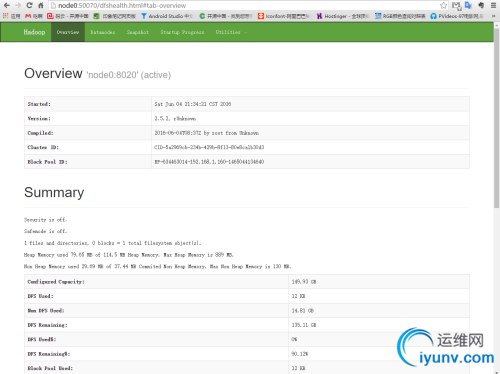This screenshot has width=500, height=374.
Task: Expand the Utilities dropdown in Hadoop navbar
Action: point(231,32)
